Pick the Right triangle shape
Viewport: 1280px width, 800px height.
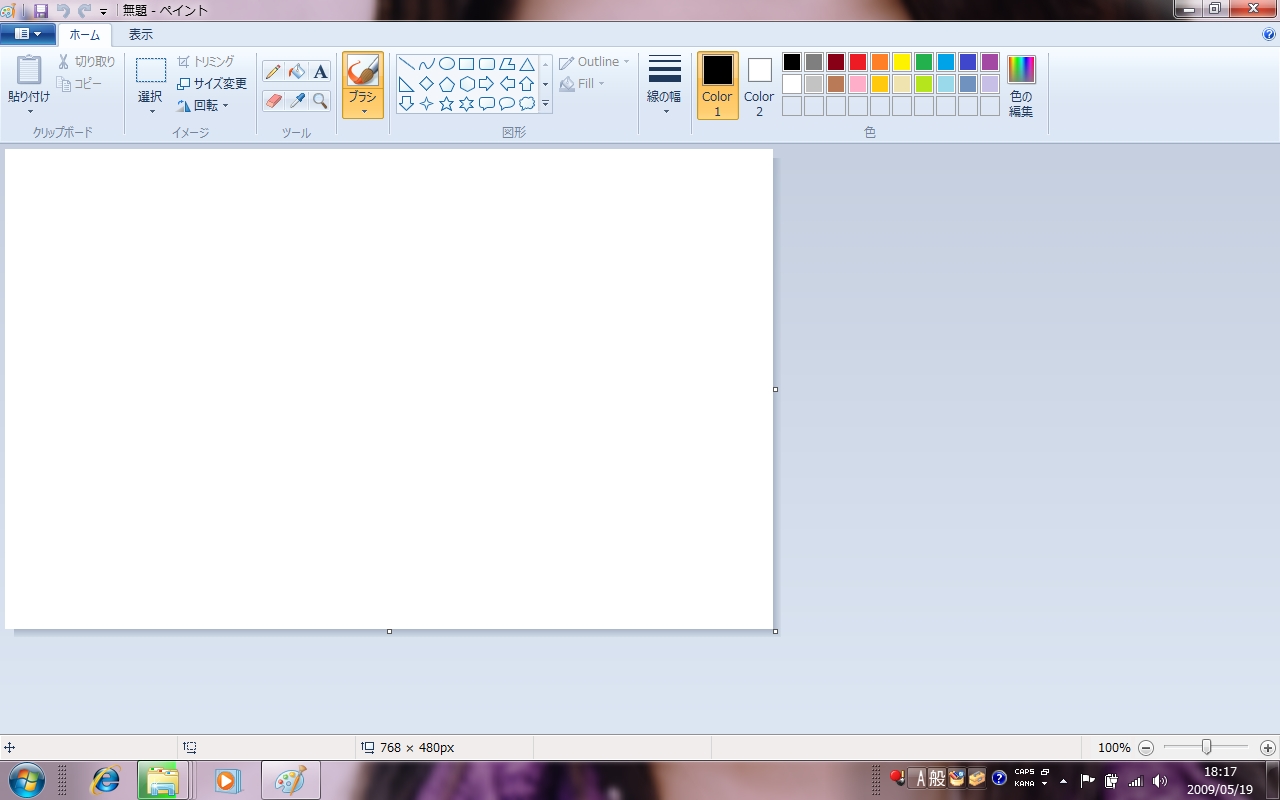click(x=407, y=84)
